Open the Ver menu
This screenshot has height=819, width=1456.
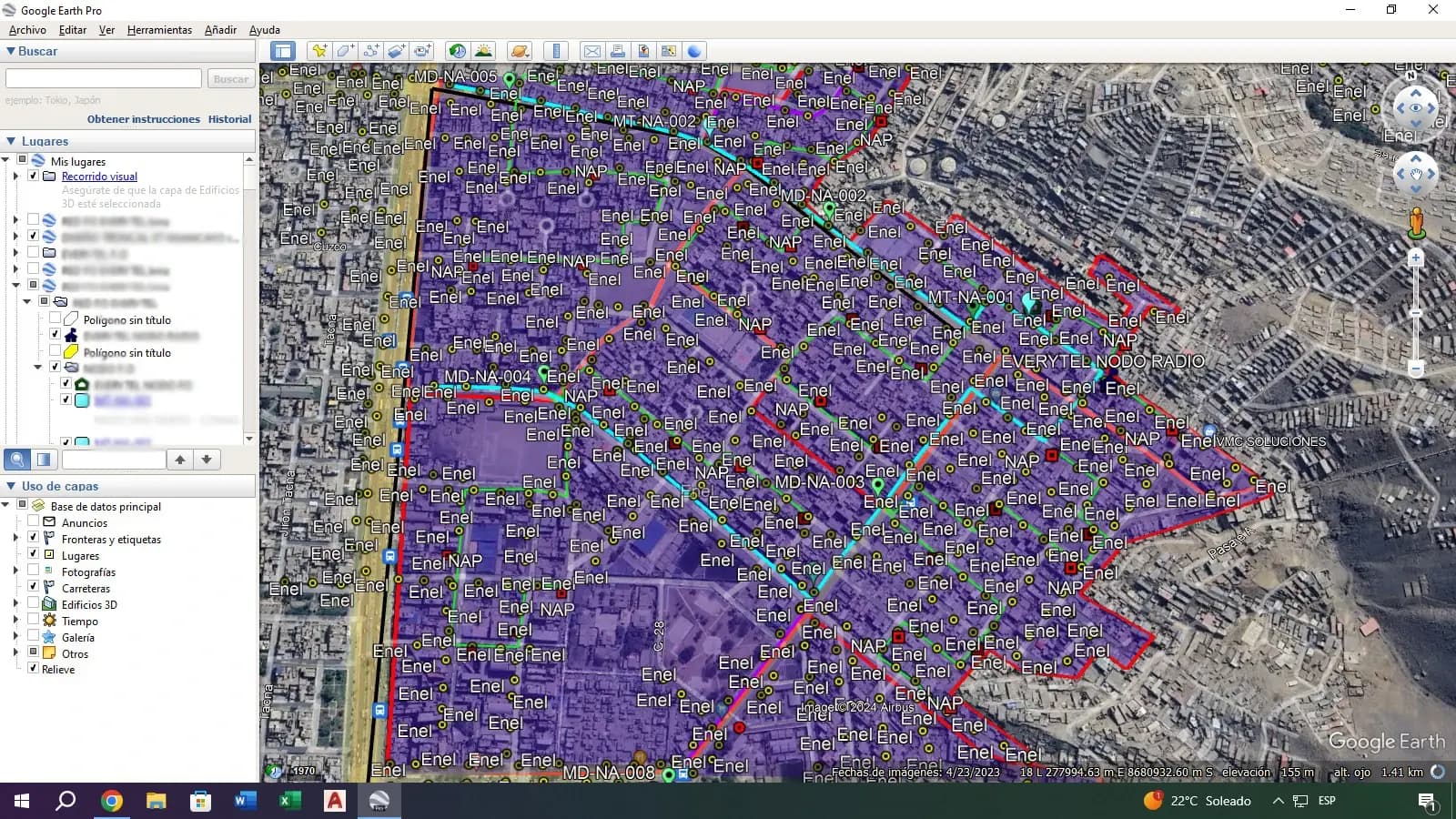(x=106, y=30)
